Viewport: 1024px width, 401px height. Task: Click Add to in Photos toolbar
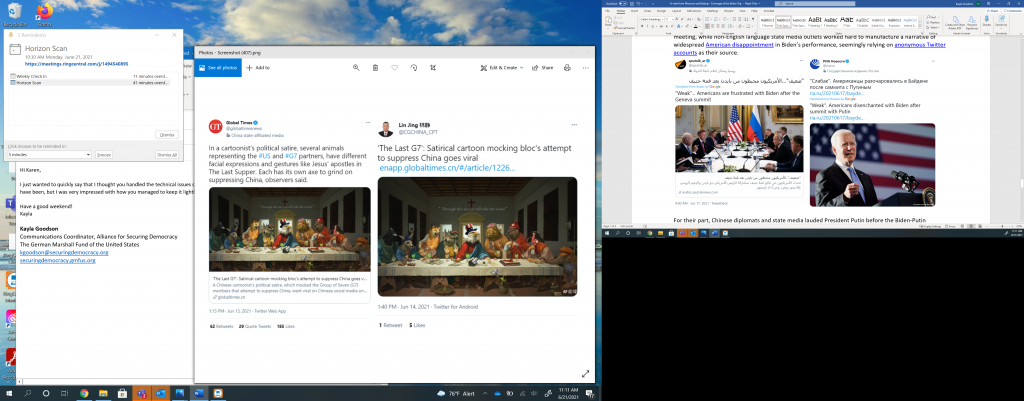[x=258, y=67]
